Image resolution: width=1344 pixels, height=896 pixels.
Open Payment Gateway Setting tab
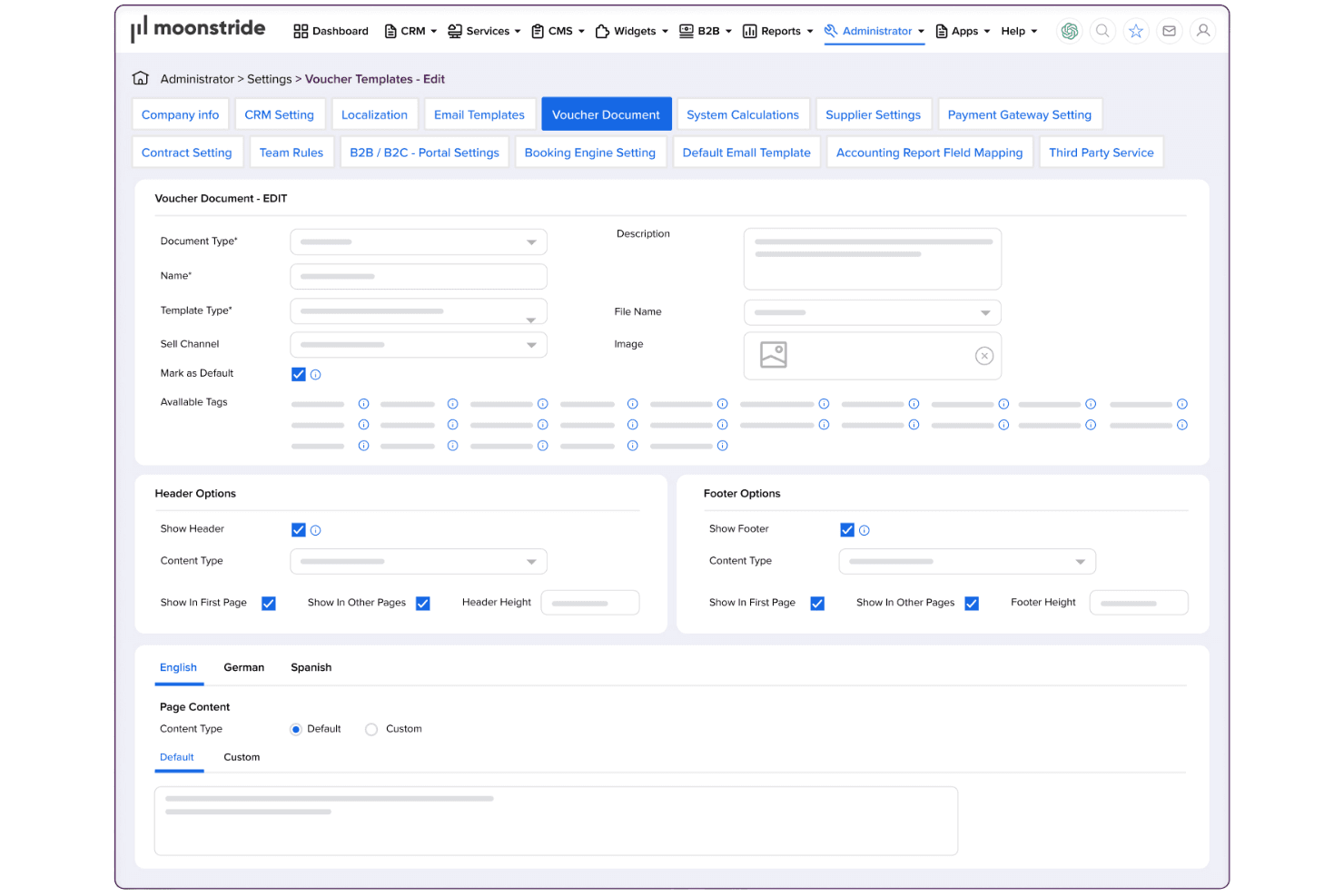pyautogui.click(x=1020, y=114)
